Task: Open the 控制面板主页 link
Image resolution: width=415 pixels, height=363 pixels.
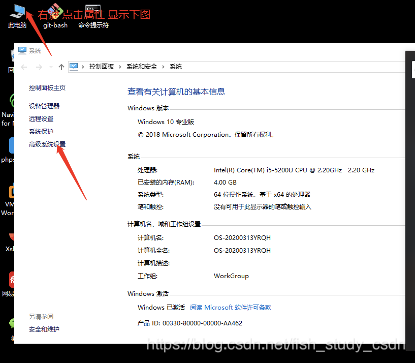Action: (x=47, y=88)
